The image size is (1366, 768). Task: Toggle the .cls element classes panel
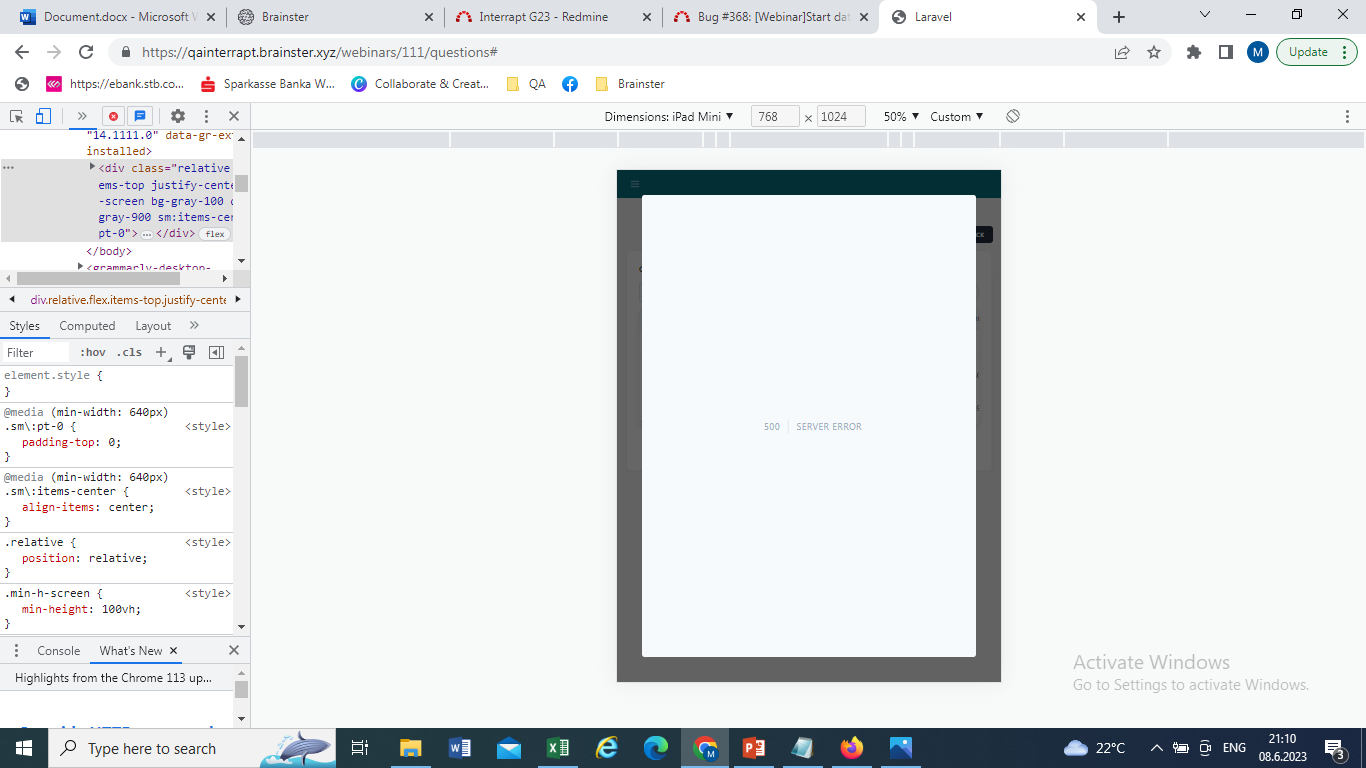[129, 352]
